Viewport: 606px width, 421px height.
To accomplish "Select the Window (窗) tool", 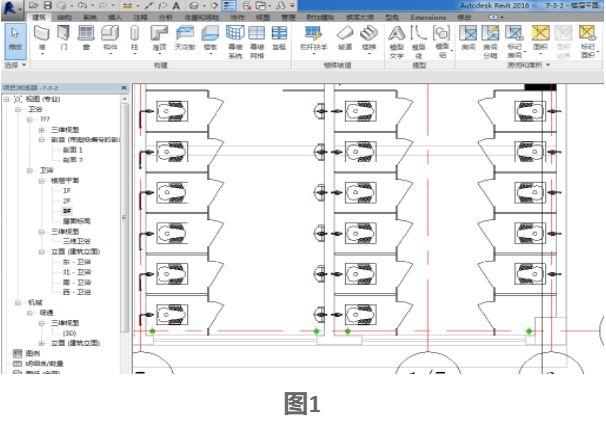I will [86, 38].
